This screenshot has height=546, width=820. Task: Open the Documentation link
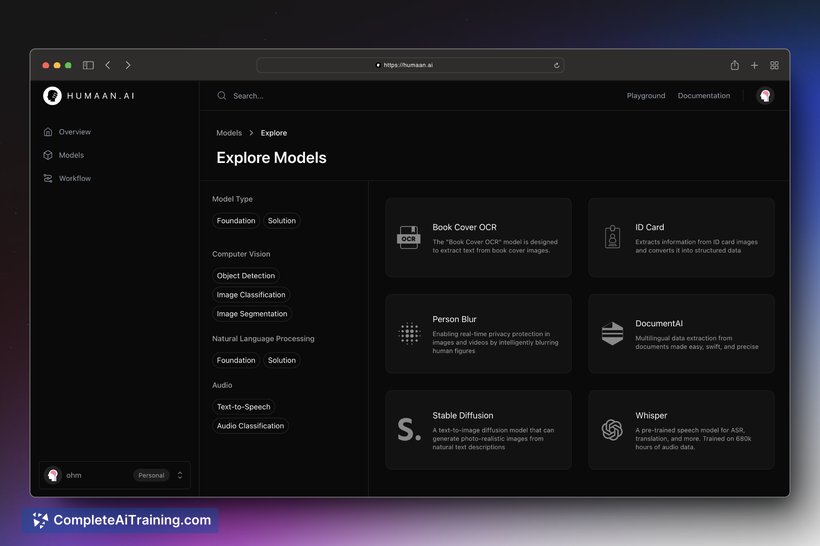click(704, 96)
